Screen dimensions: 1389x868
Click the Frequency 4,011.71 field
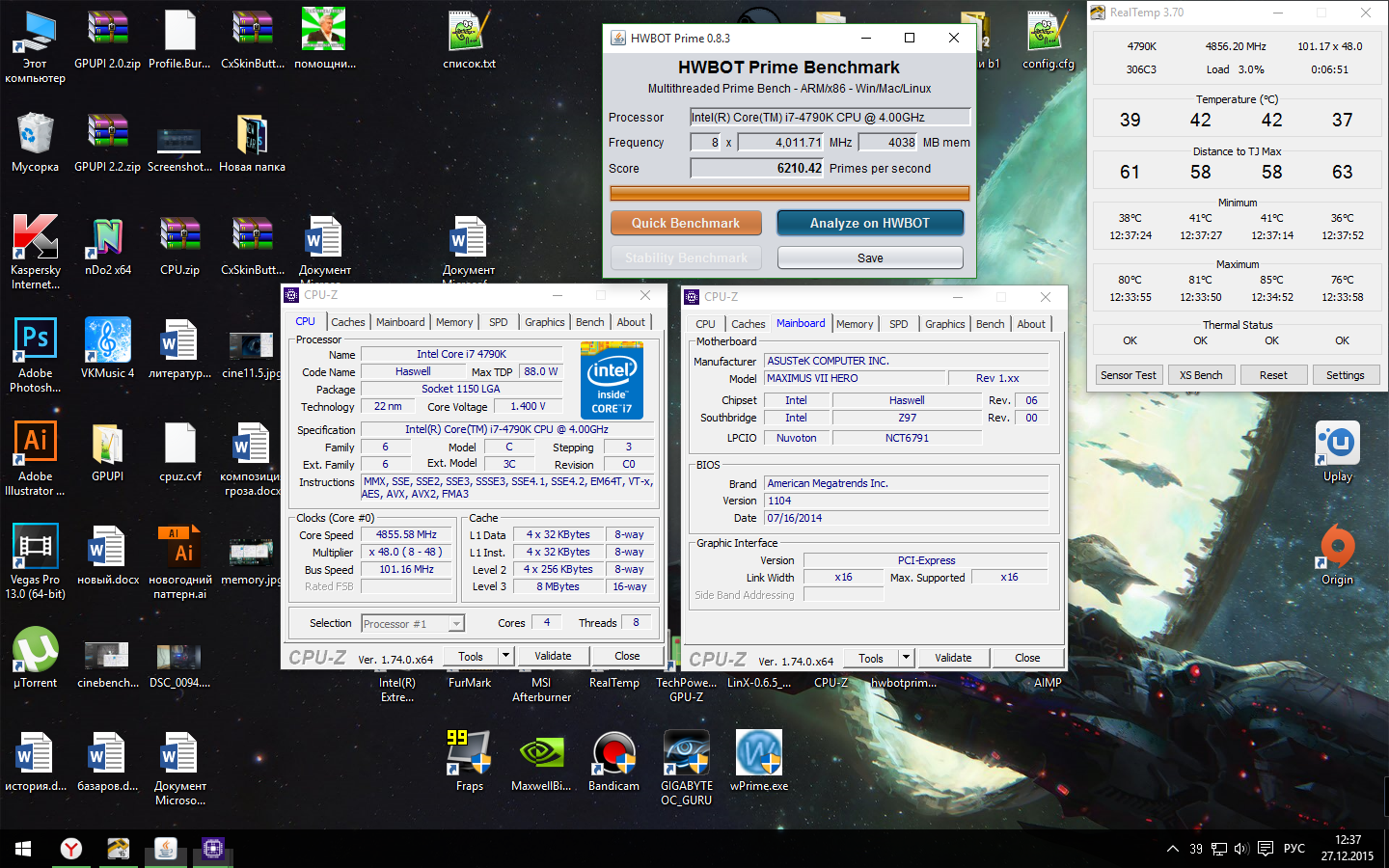781,142
